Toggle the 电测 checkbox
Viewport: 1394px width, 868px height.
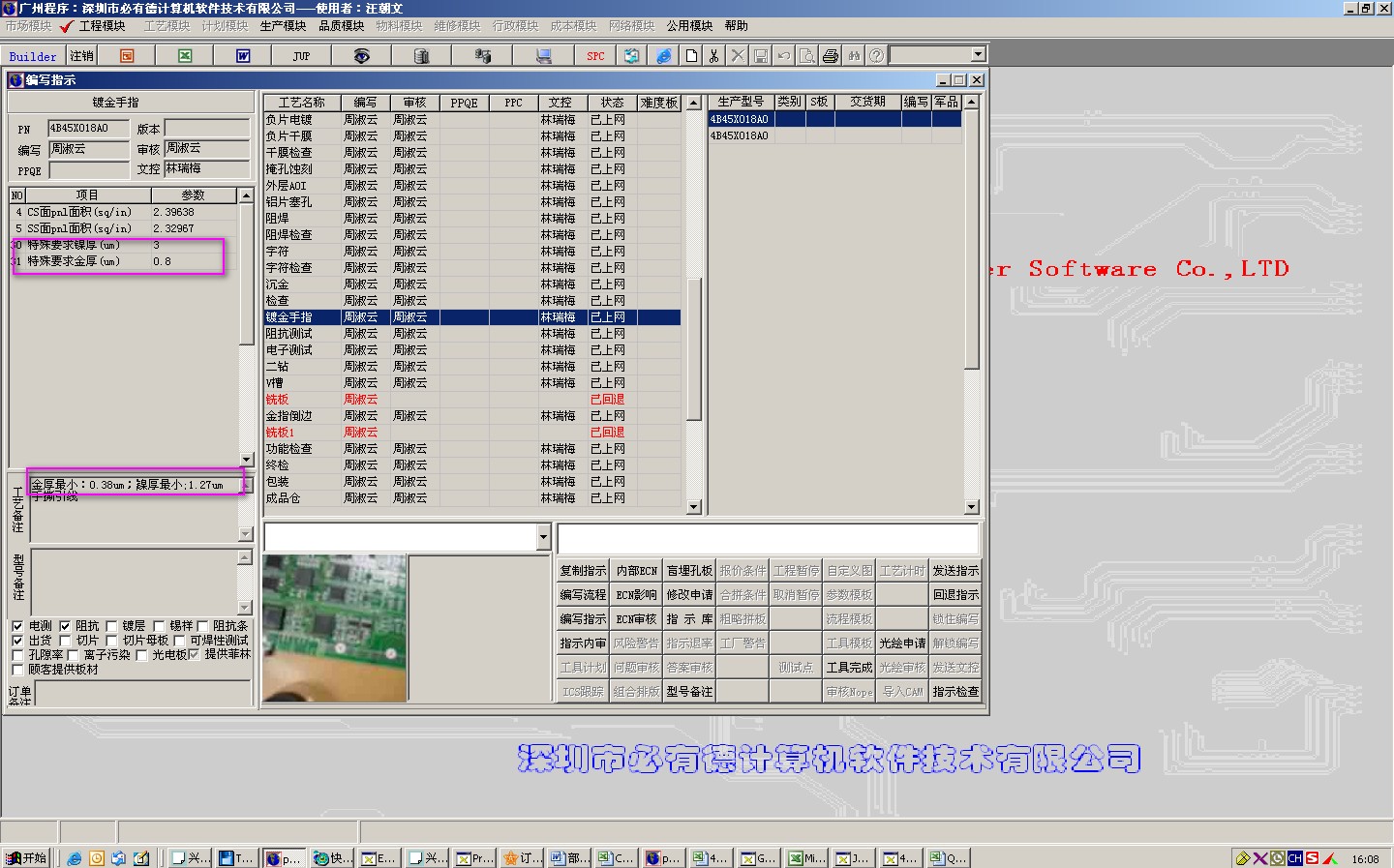17,626
